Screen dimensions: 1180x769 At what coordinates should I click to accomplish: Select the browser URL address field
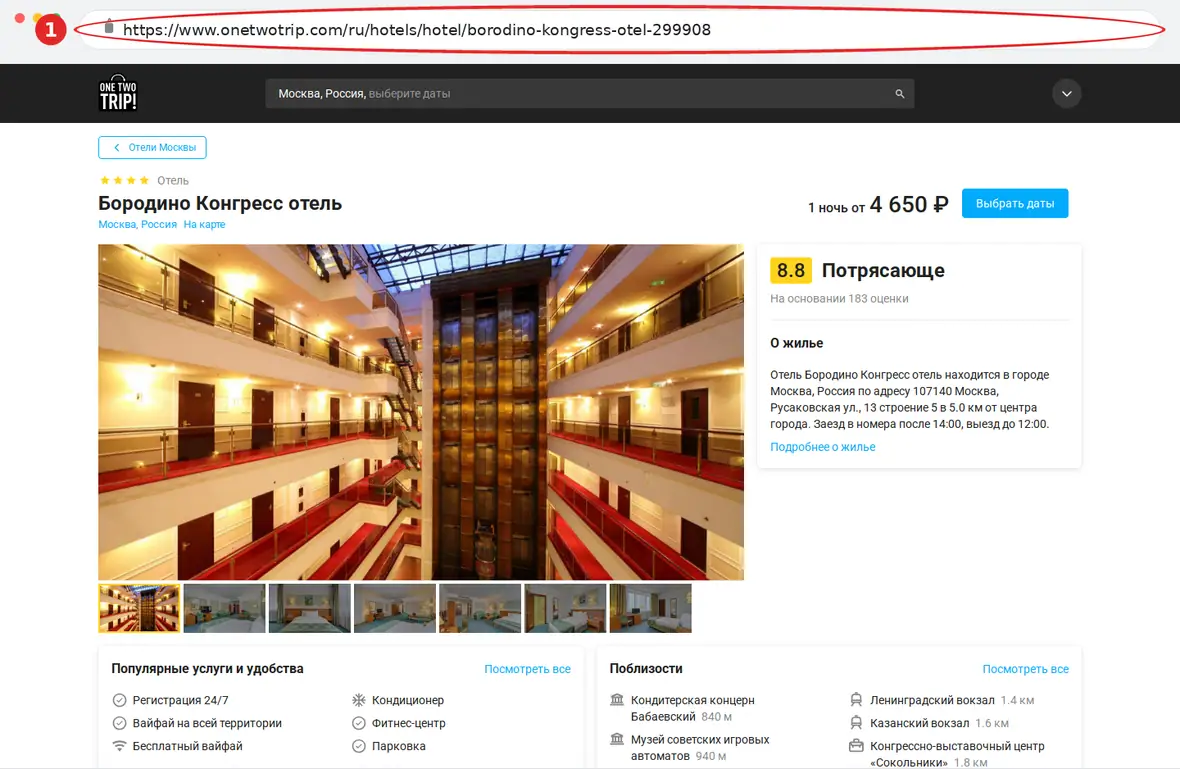click(x=621, y=30)
